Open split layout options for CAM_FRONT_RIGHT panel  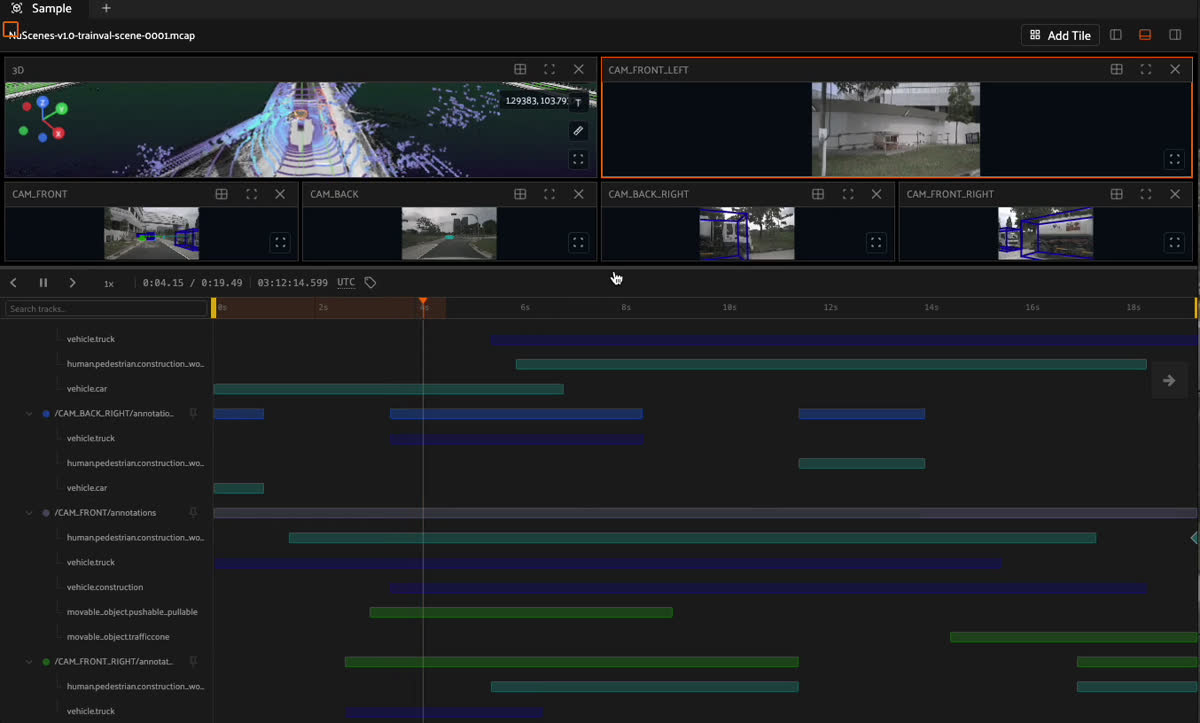(1117, 194)
